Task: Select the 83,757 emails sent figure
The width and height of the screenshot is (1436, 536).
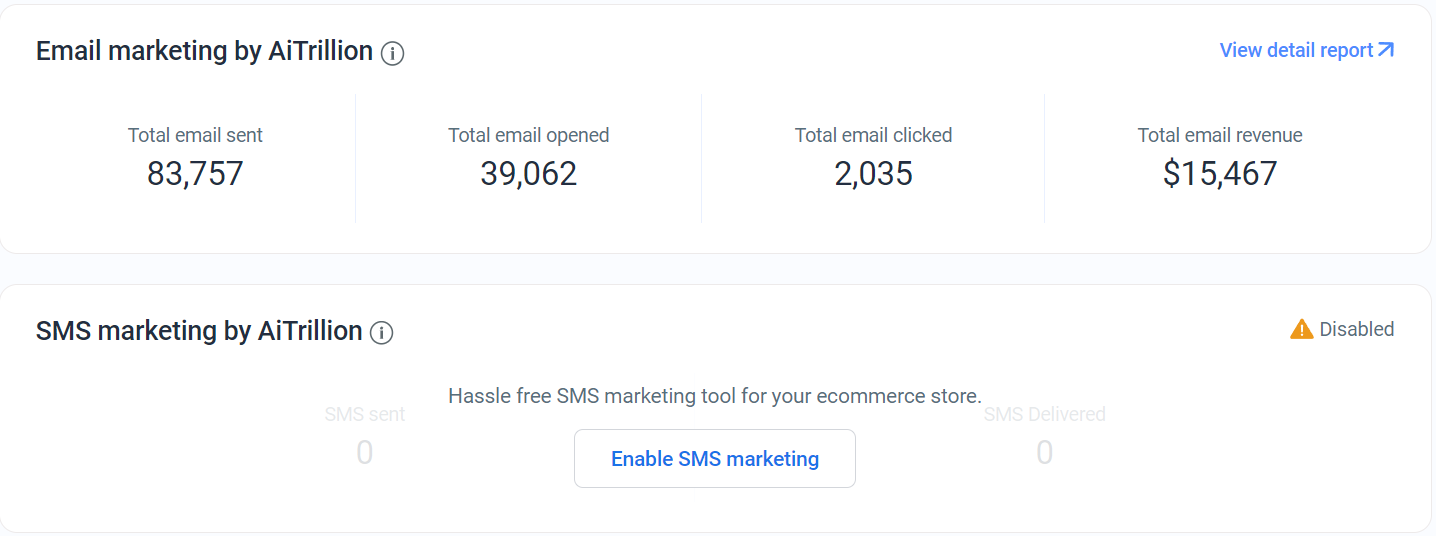Action: click(195, 174)
